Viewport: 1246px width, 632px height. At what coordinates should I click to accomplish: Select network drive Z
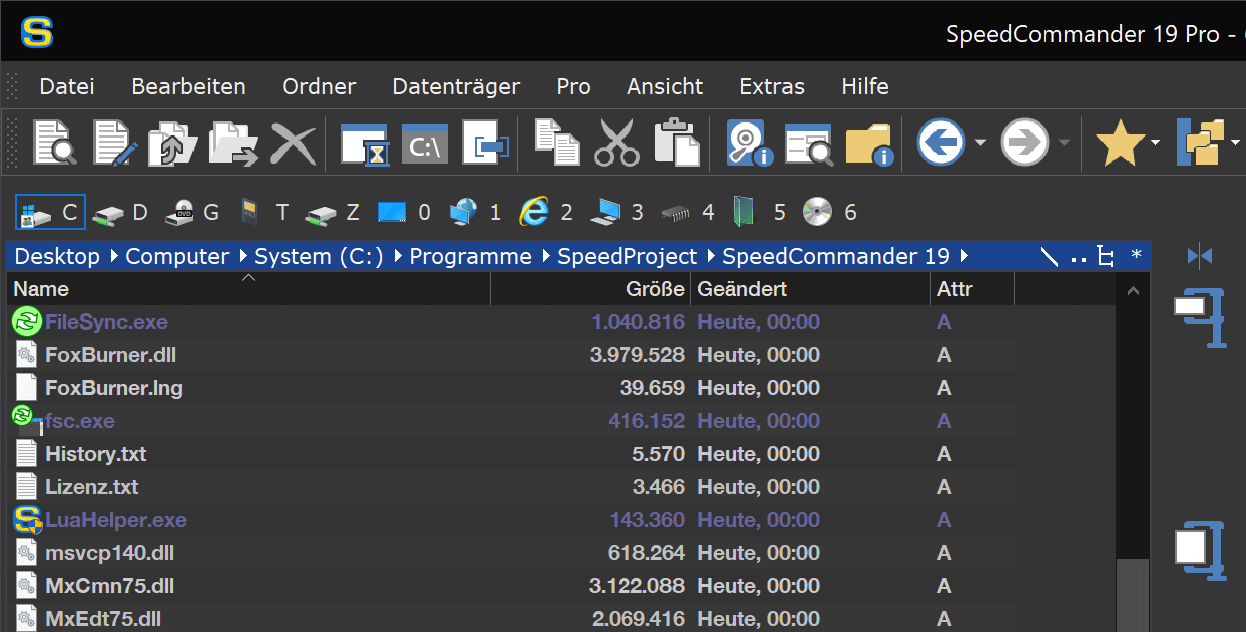coord(333,212)
